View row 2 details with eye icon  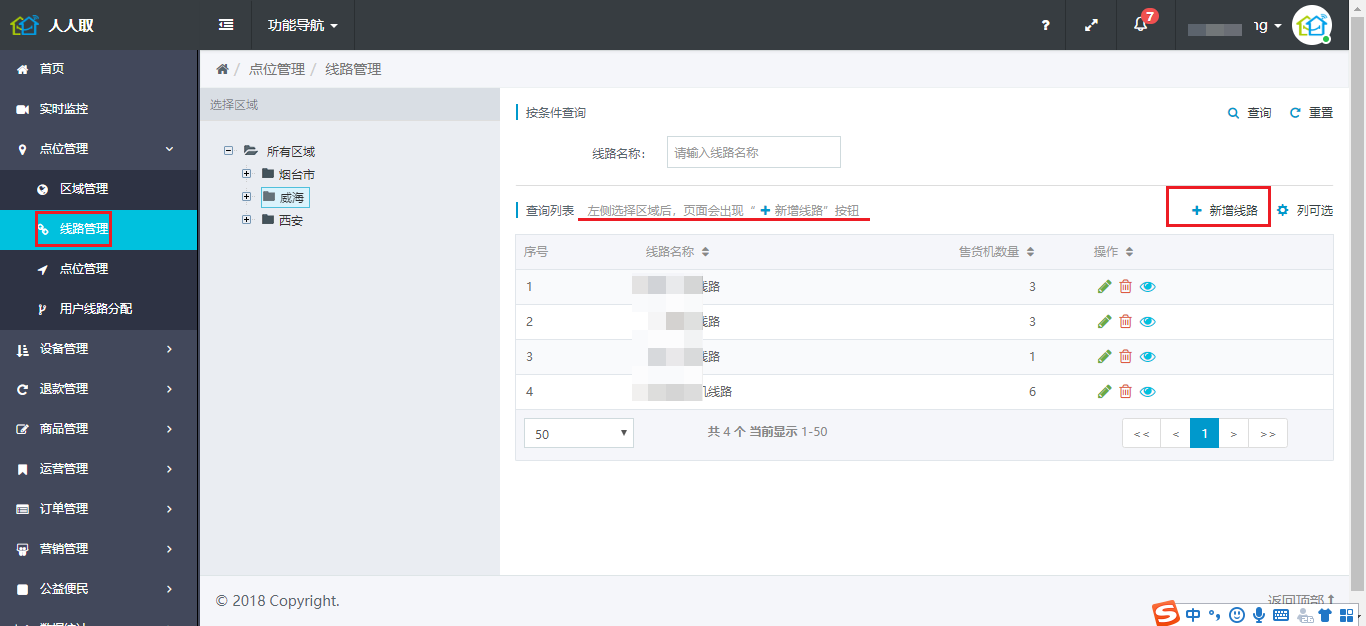point(1148,322)
